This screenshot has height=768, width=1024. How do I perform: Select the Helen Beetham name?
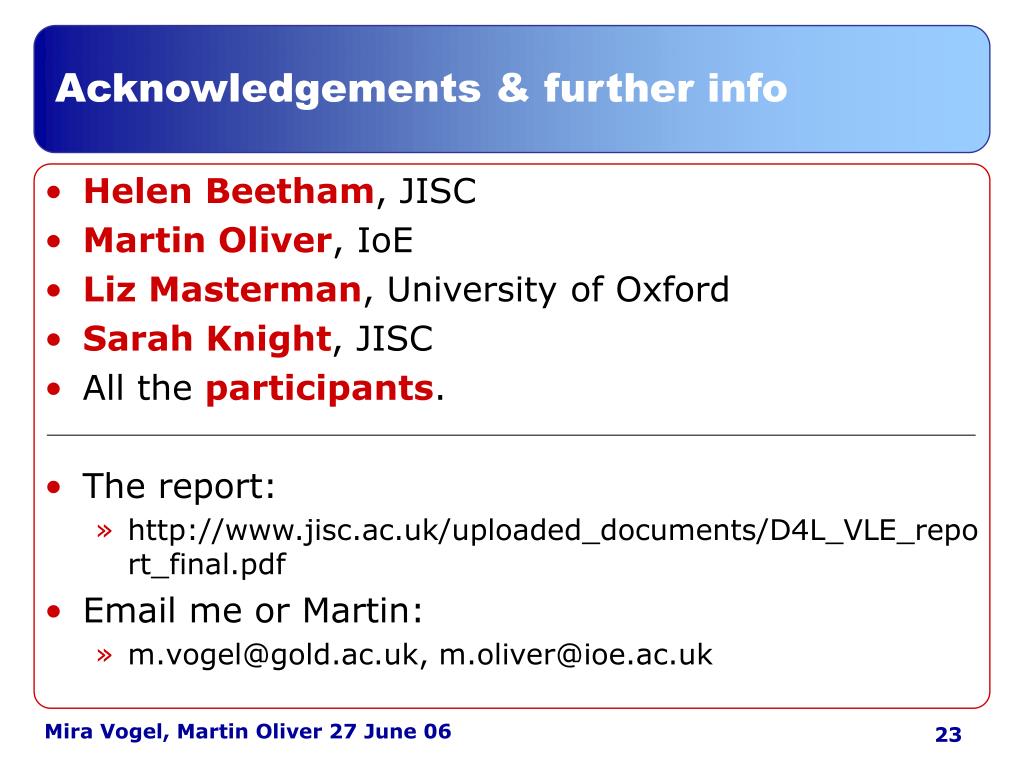(x=229, y=191)
